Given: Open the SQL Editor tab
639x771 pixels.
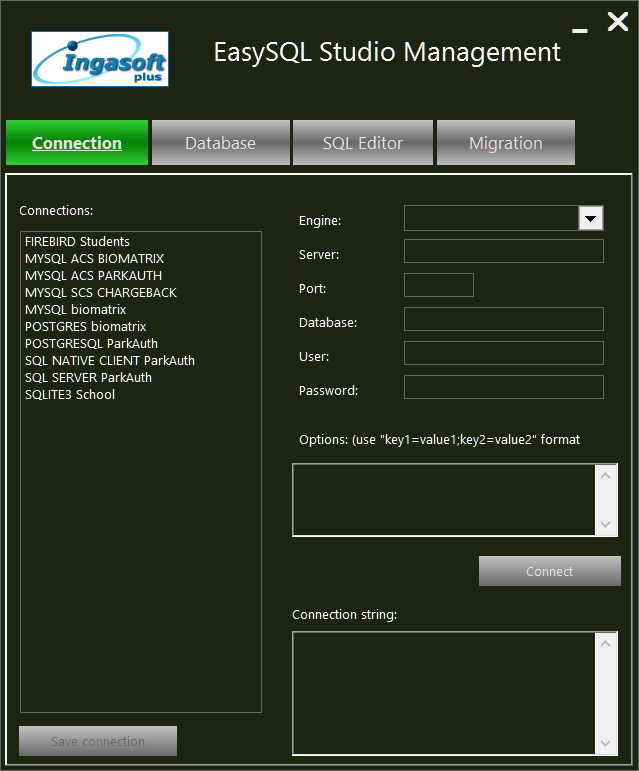Looking at the screenshot, I should (x=362, y=143).
